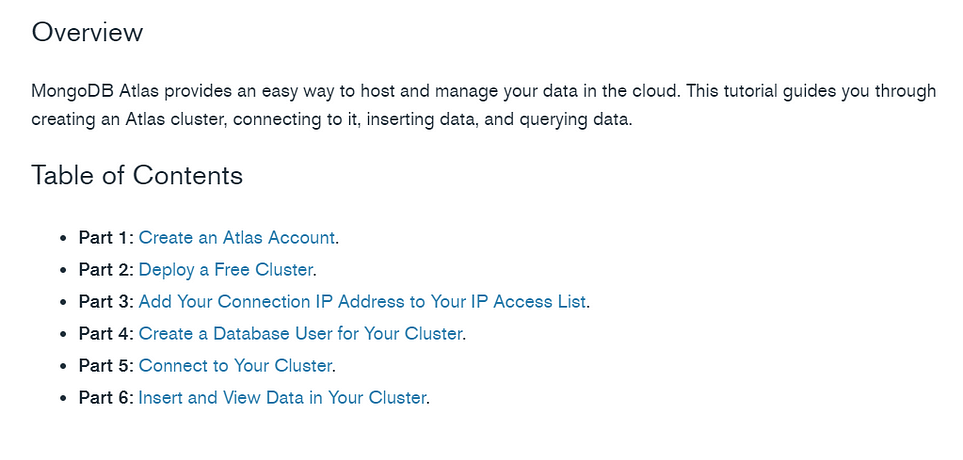This screenshot has height=460, width=963.
Task: Click the bold Part 4 label
Action: tap(106, 333)
